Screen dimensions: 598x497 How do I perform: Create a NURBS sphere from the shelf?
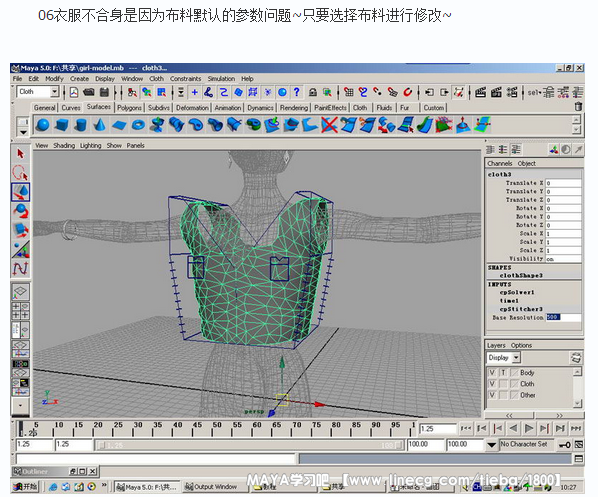(43, 125)
